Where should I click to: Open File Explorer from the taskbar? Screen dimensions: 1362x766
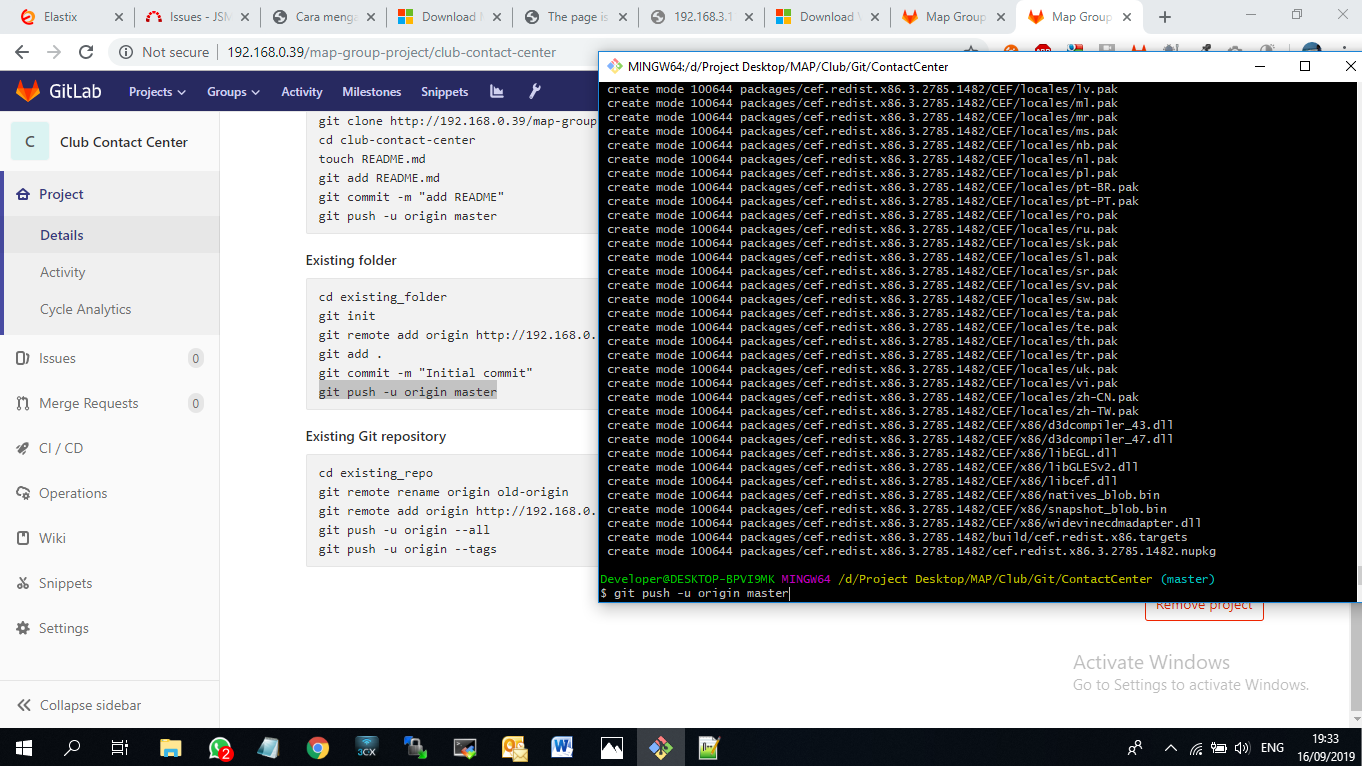coord(172,747)
